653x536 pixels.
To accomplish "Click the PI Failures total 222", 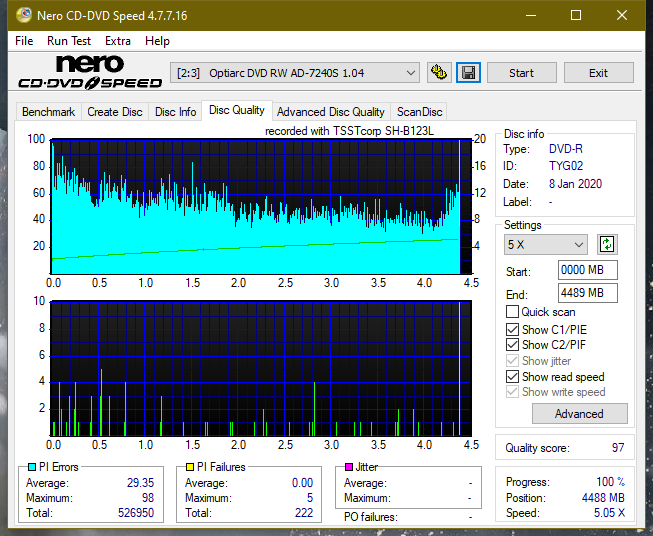I will [304, 513].
